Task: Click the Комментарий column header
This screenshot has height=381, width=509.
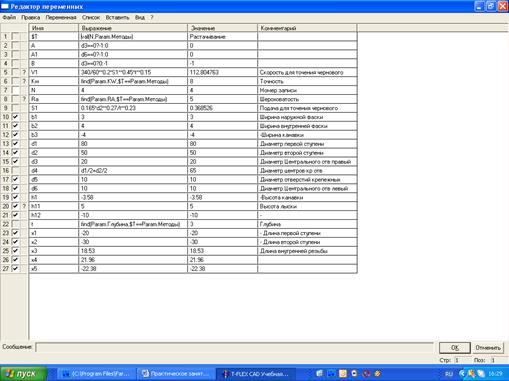Action: coord(307,28)
